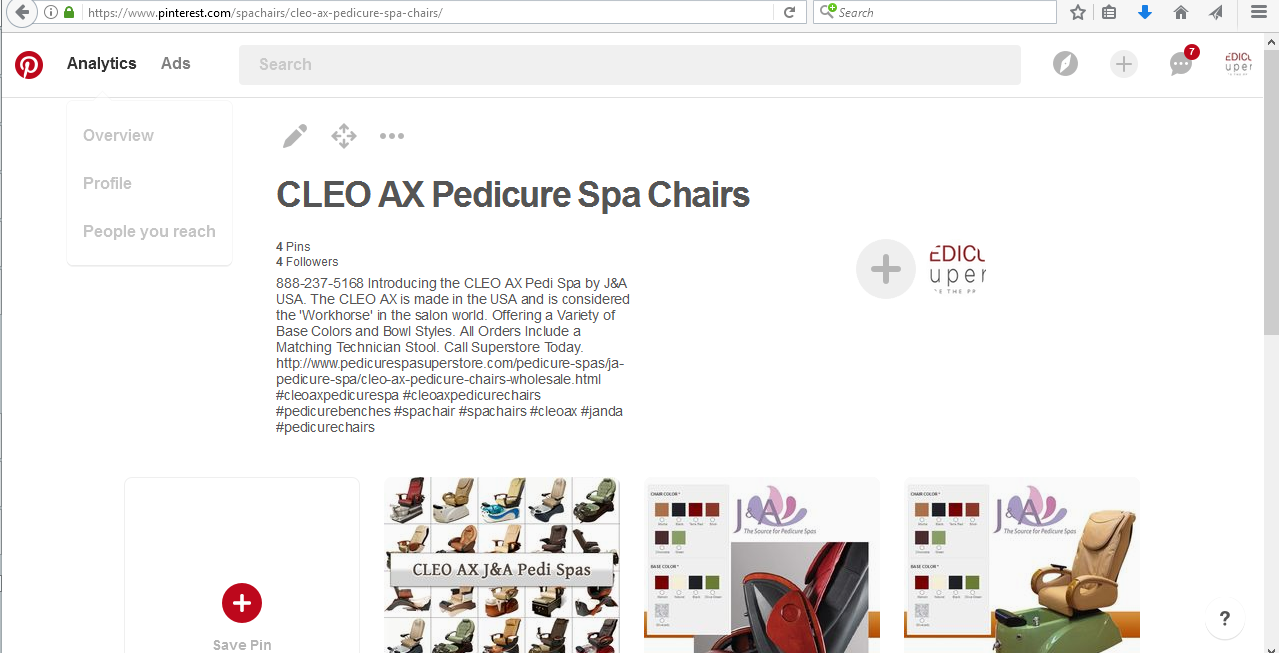1279x653 pixels.
Task: Open the Analytics dropdown menu
Action: [102, 63]
